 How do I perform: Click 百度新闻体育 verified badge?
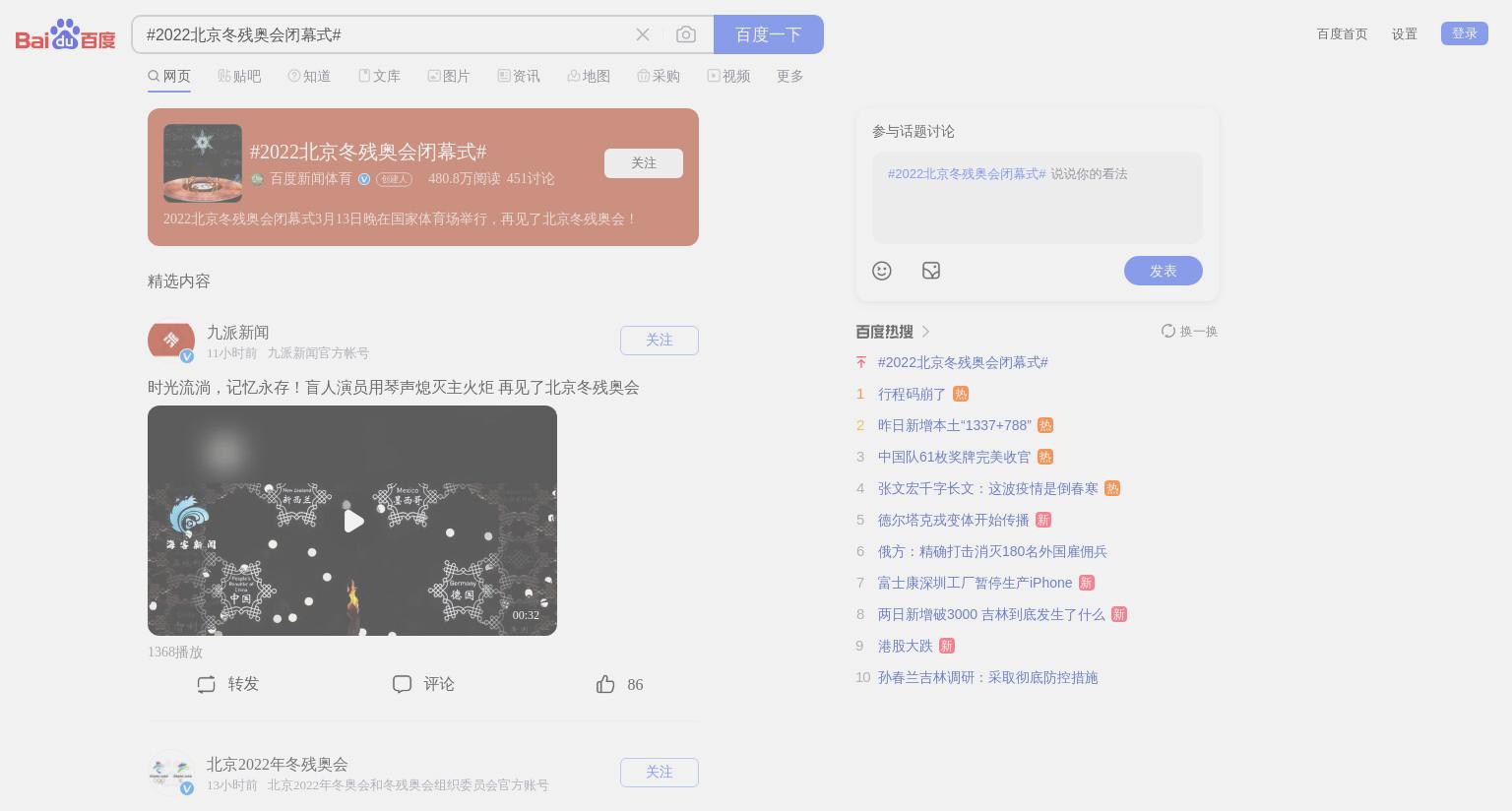(364, 179)
